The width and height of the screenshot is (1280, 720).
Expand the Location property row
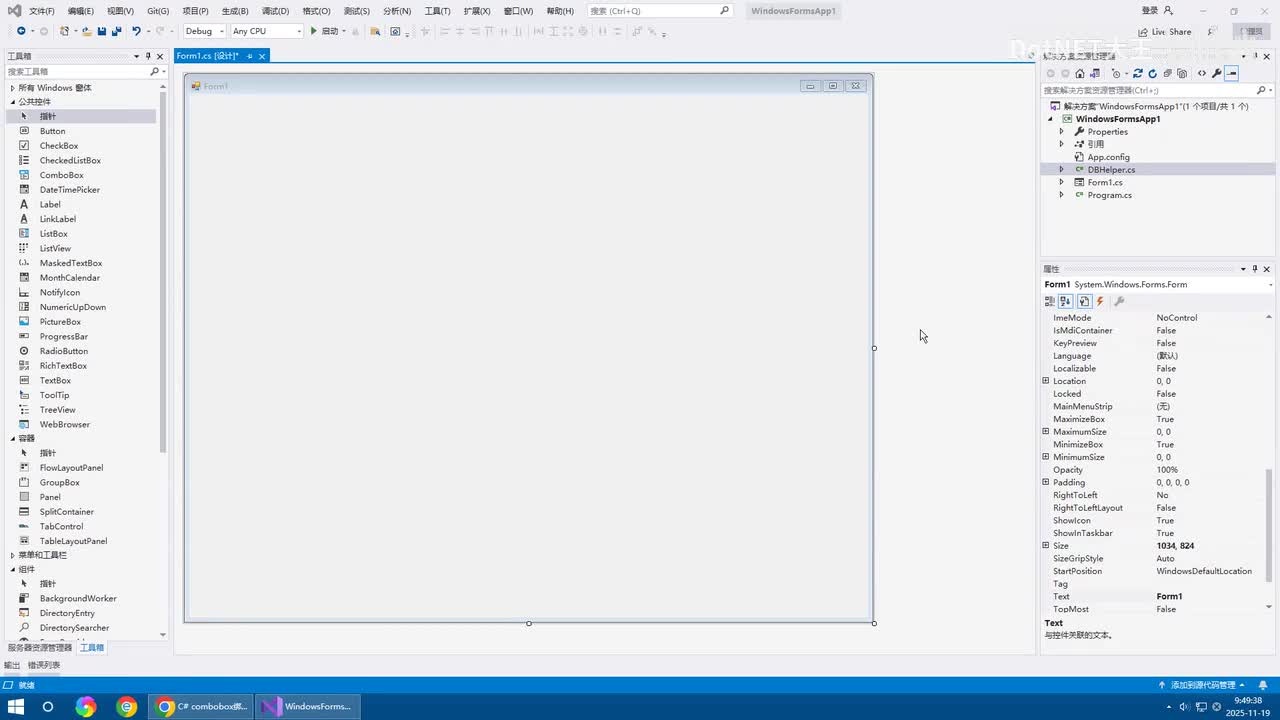1046,381
